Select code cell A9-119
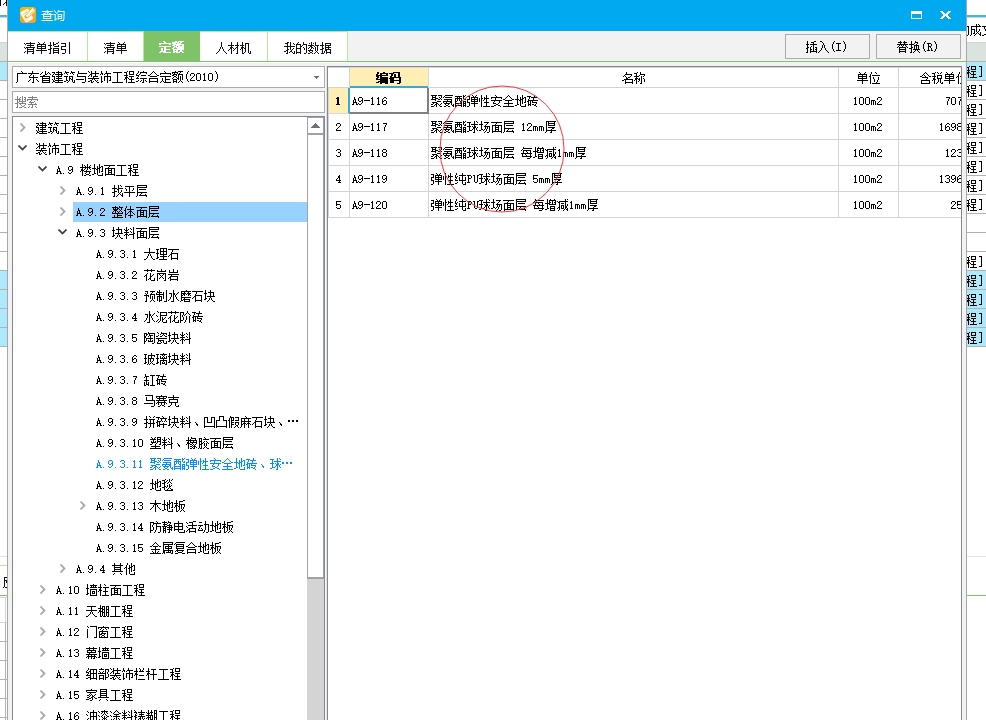 click(388, 179)
